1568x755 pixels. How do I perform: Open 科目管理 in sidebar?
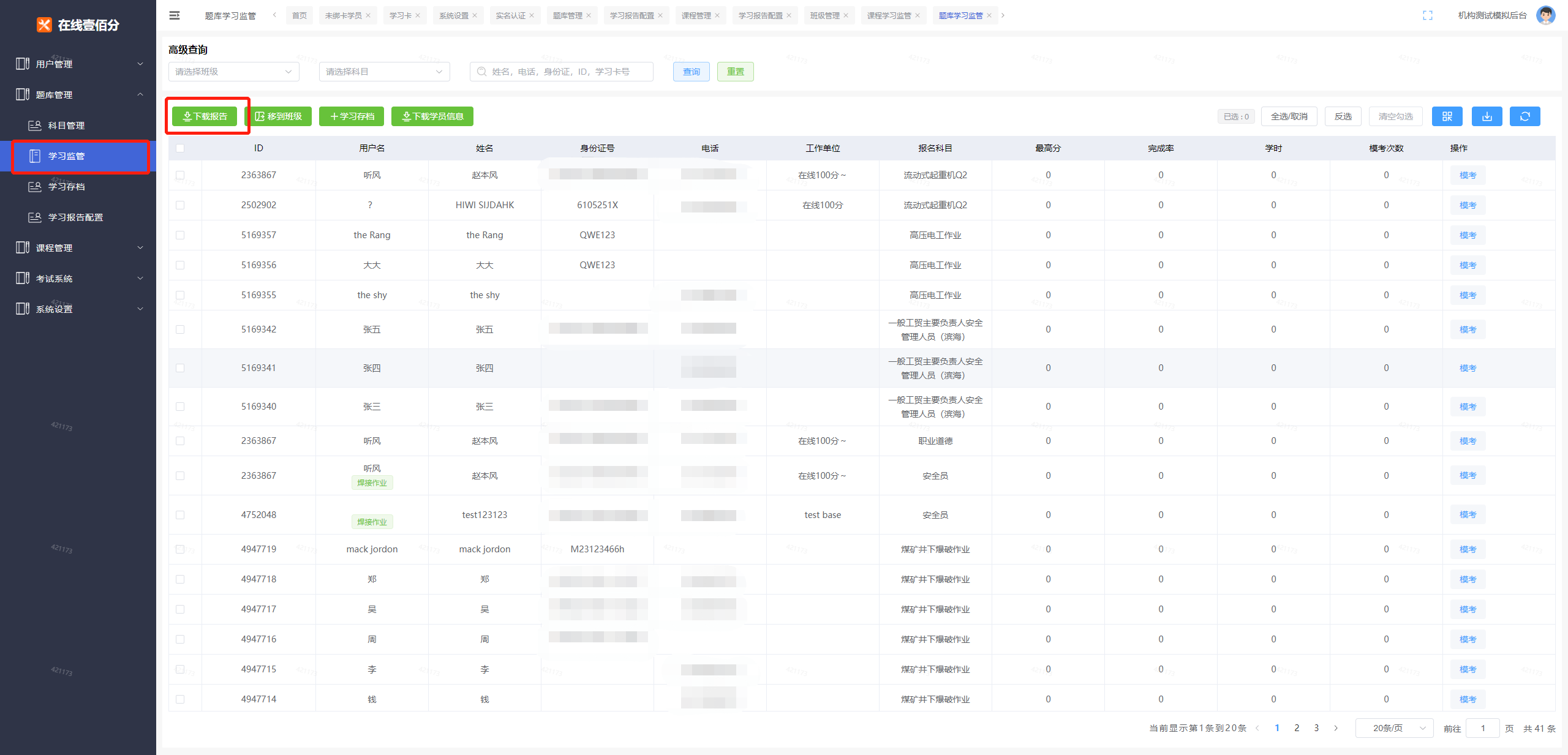coord(78,125)
